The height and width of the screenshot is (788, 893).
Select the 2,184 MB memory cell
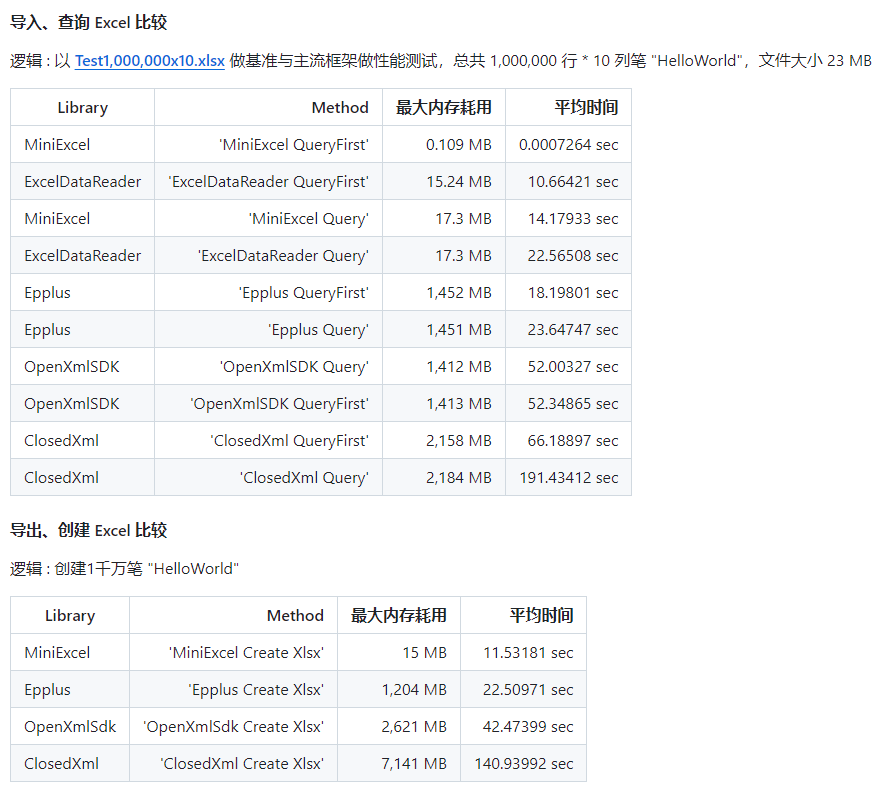(x=458, y=478)
